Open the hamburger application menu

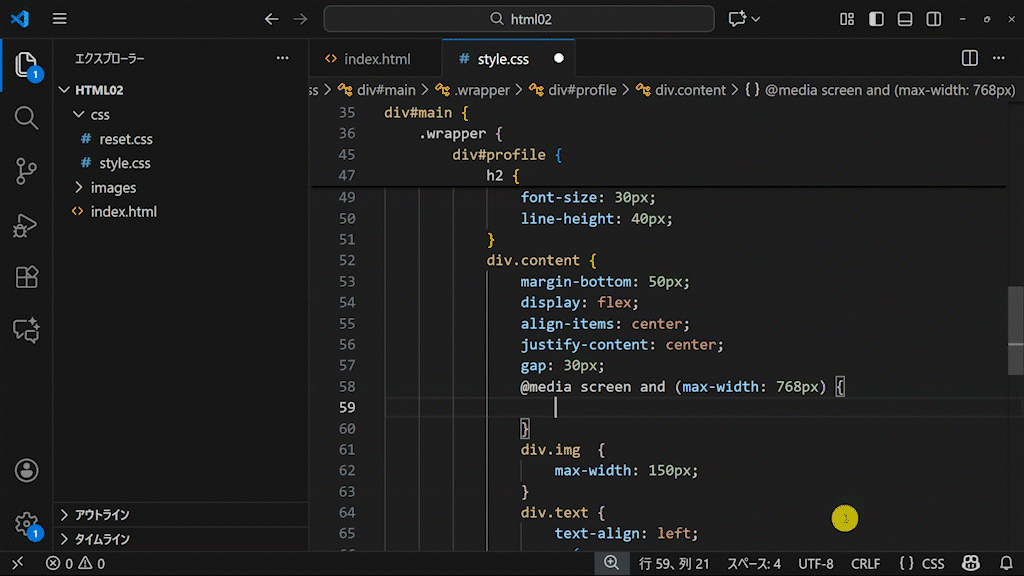60,19
